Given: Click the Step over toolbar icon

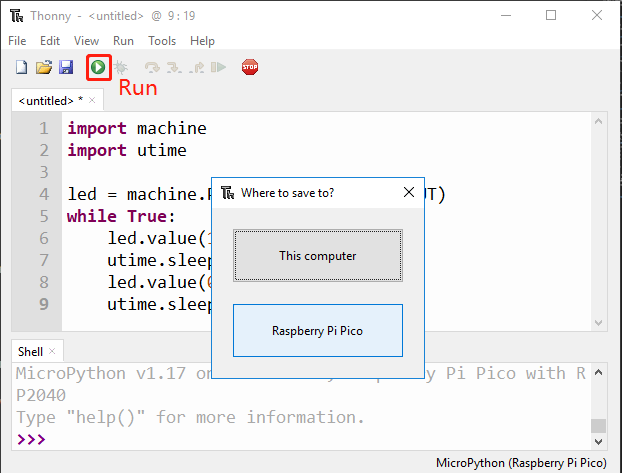Looking at the screenshot, I should (x=152, y=67).
